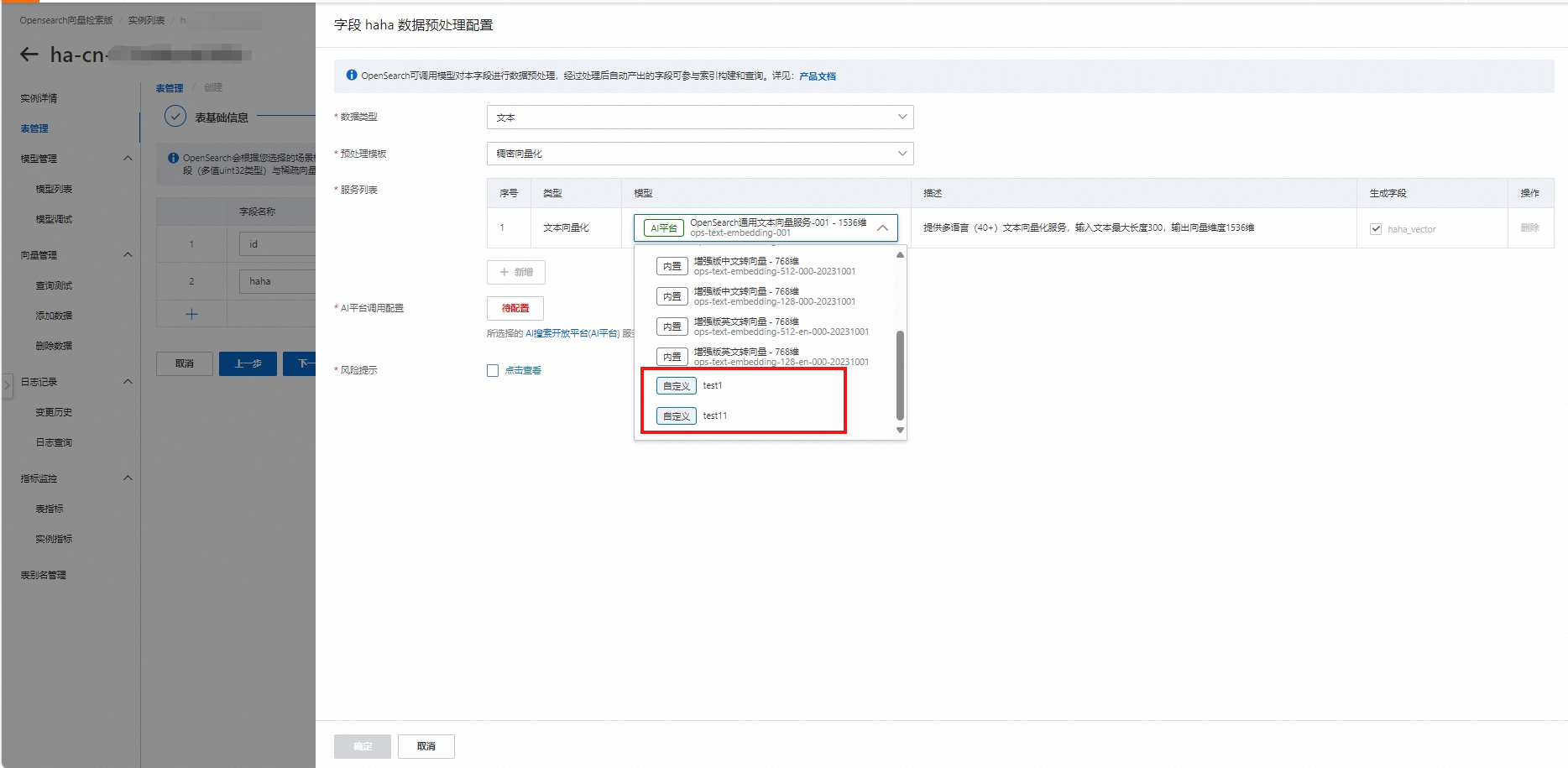Open the 预处理模板 dropdown showing 稠密向量化
The width and height of the screenshot is (1568, 768).
point(700,154)
